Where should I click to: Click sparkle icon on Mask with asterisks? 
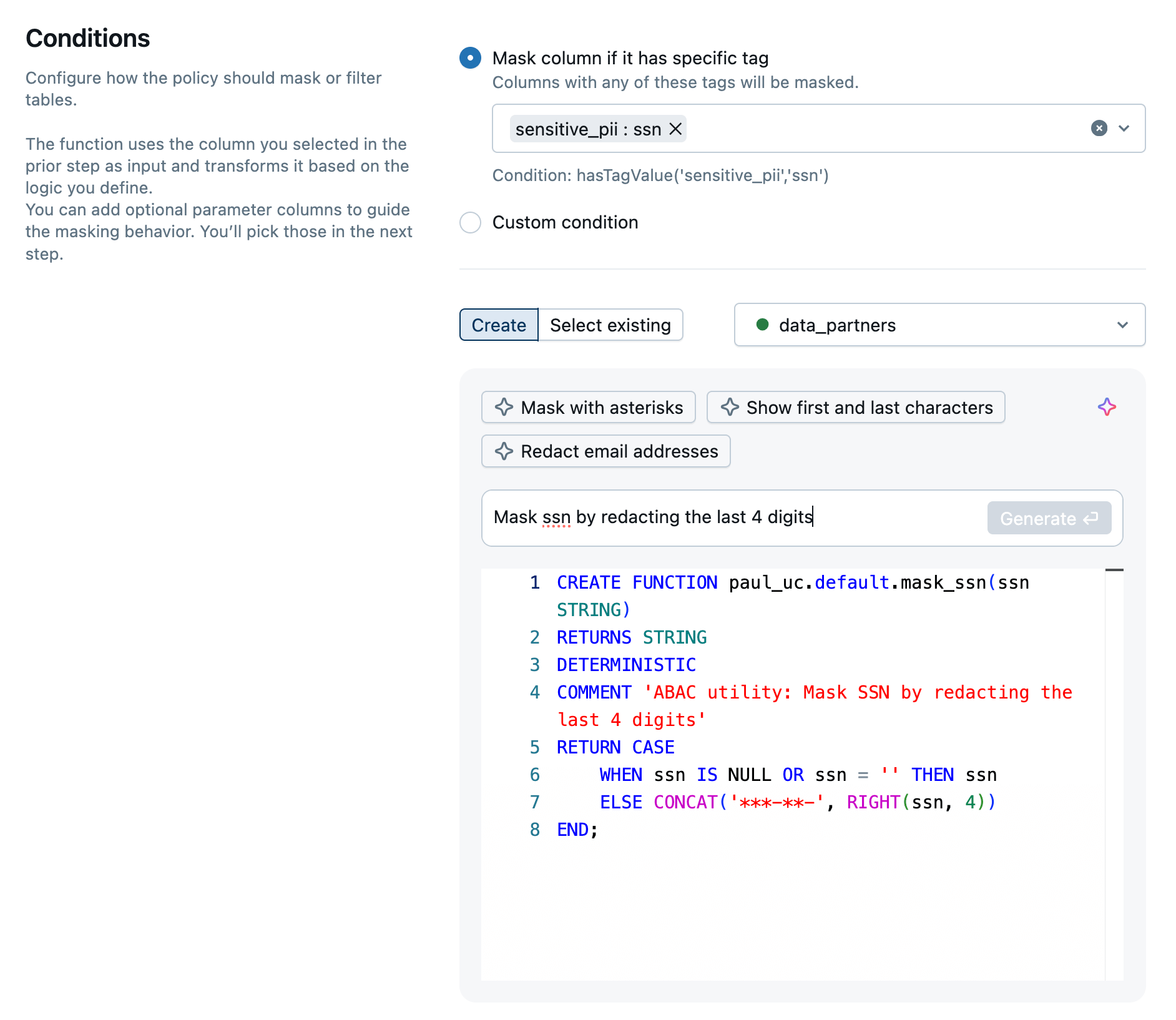tap(504, 408)
